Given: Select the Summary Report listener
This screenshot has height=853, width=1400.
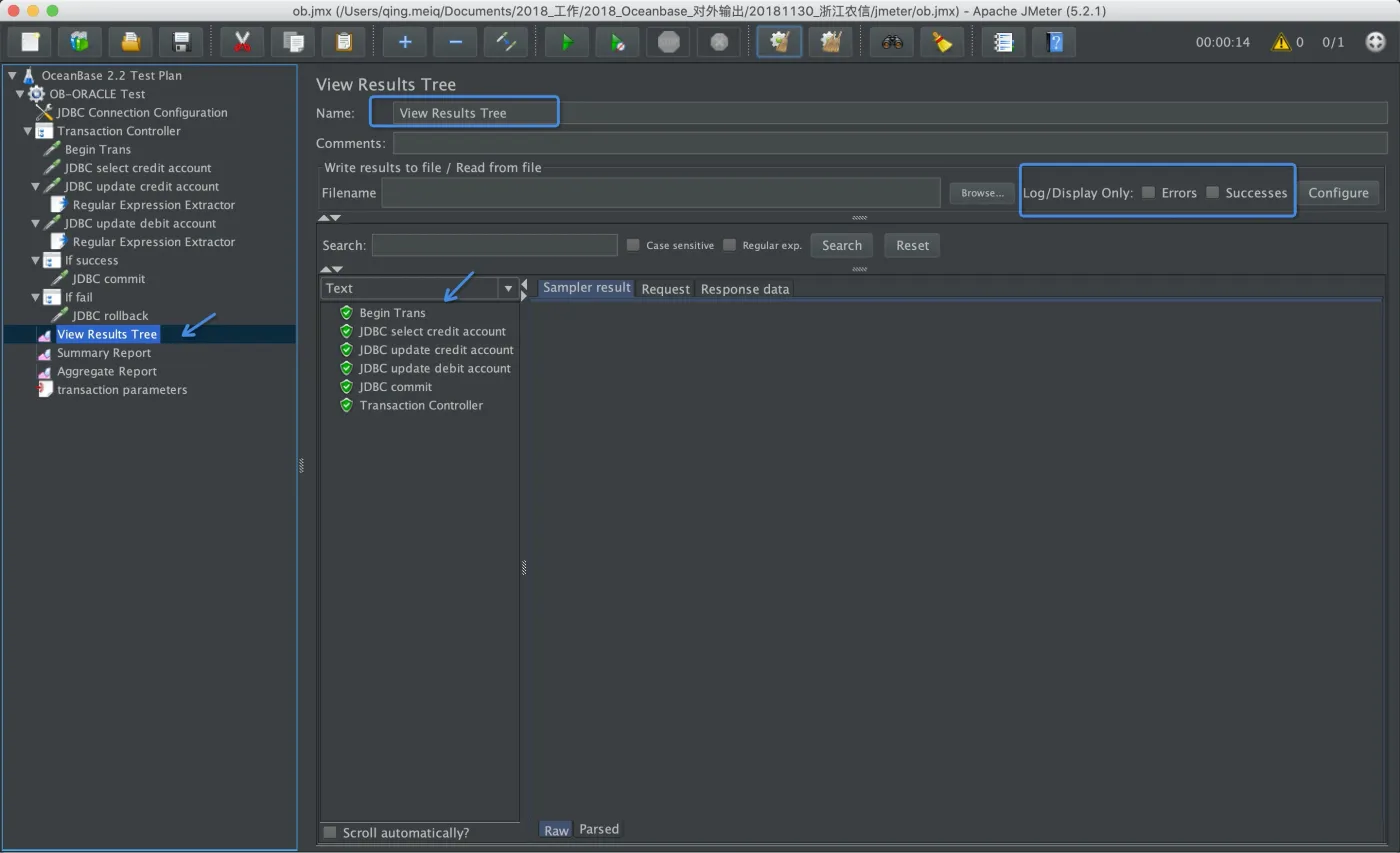Looking at the screenshot, I should click(104, 353).
